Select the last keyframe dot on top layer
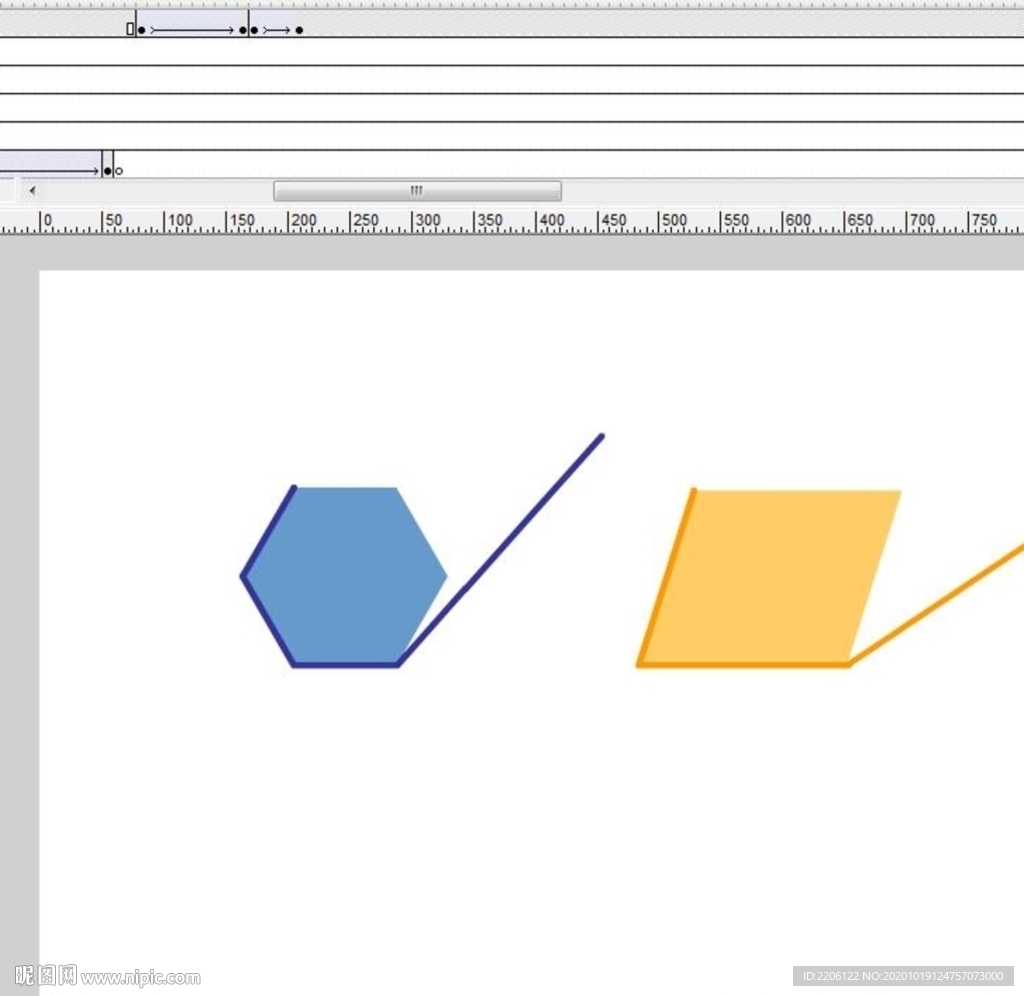1024x996 pixels. click(299, 30)
